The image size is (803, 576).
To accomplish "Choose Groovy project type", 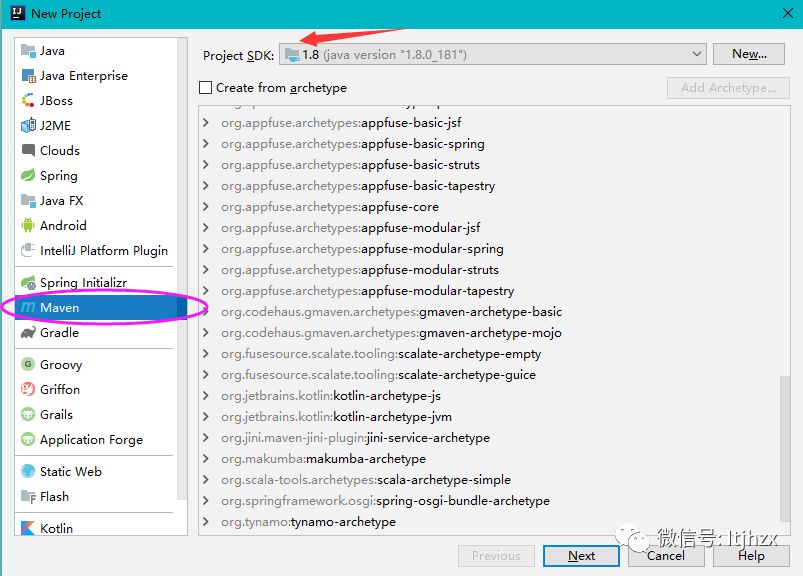I will pyautogui.click(x=96, y=364).
